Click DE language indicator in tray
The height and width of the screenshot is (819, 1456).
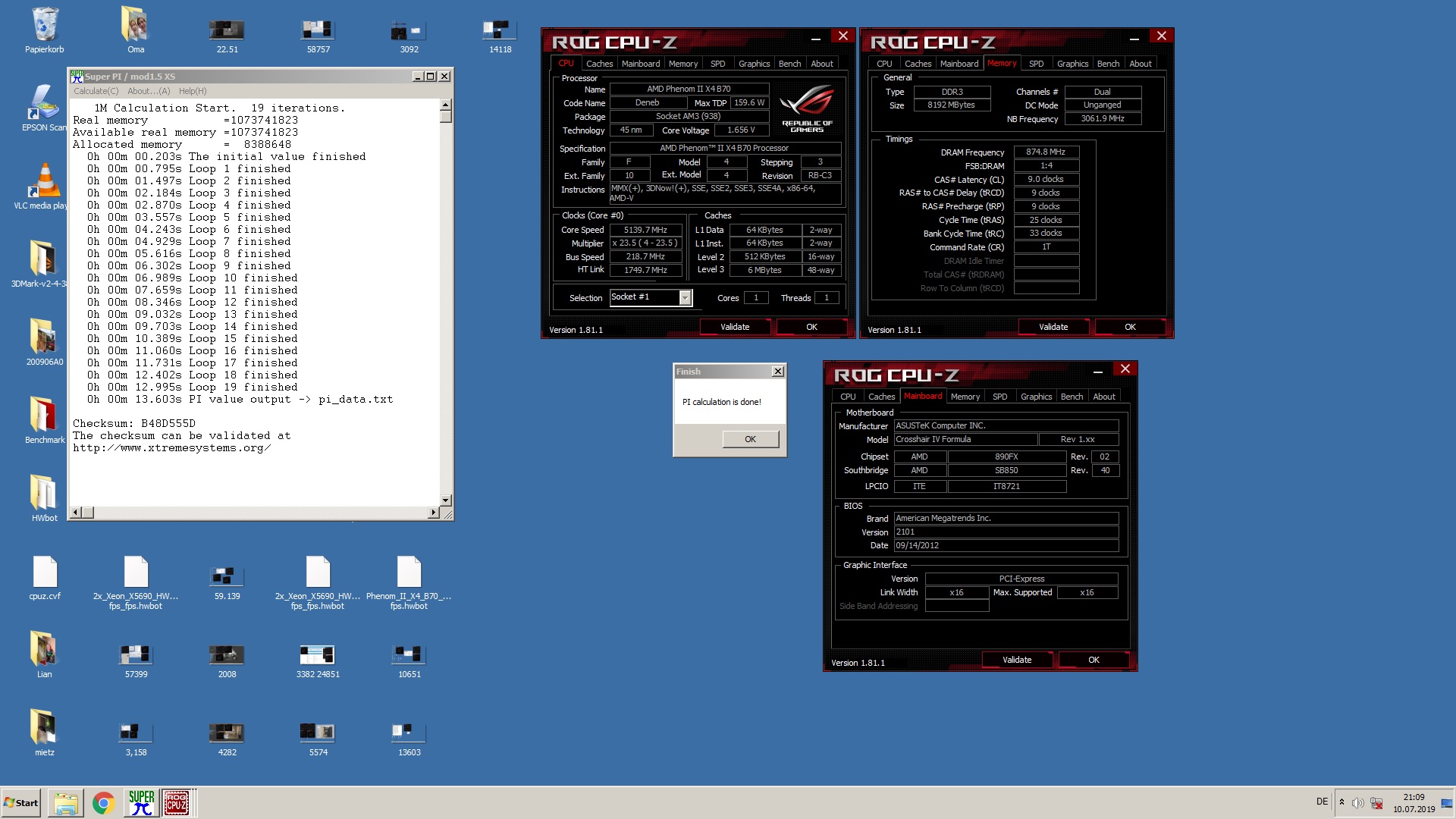click(1322, 802)
